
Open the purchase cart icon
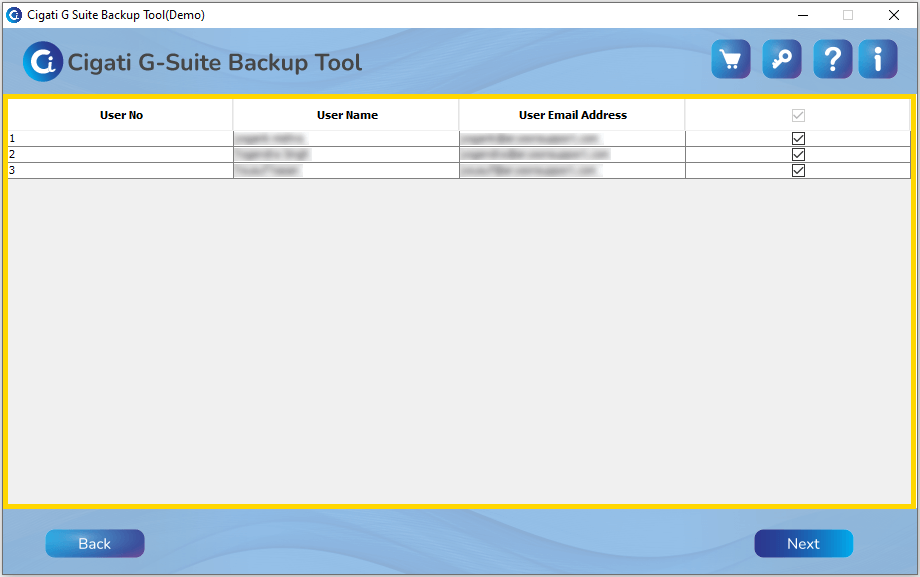(x=731, y=60)
